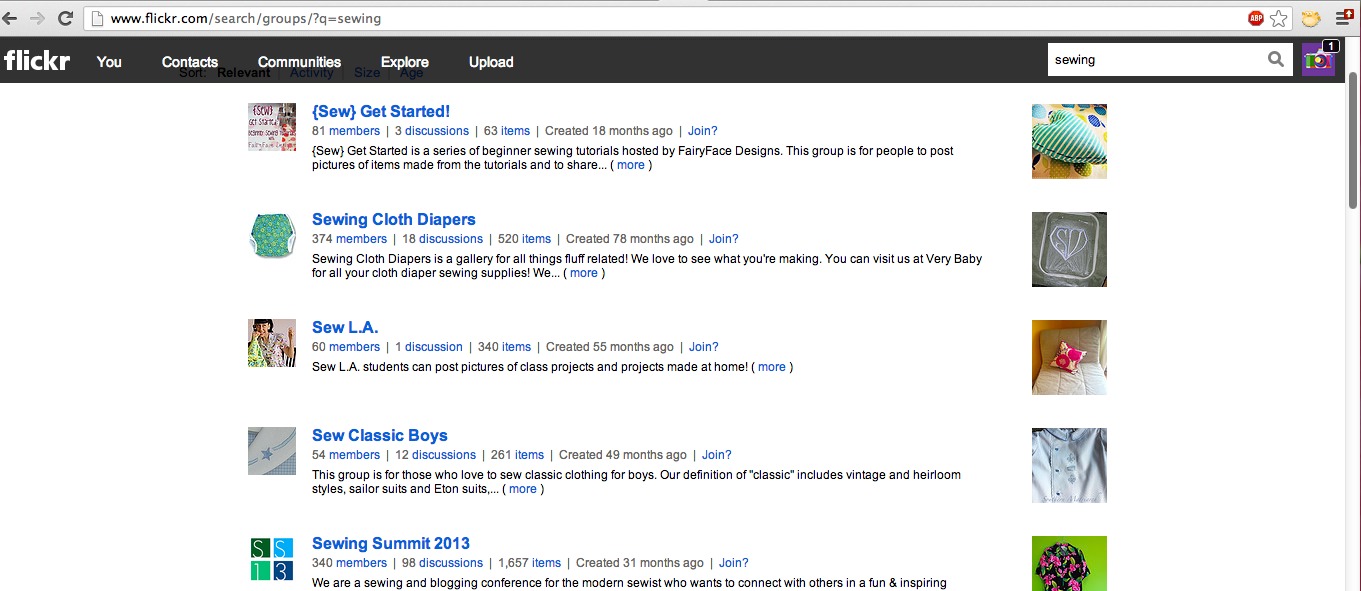Open the Communities menu
Screen dimensions: 1361x591
pyautogui.click(x=300, y=62)
